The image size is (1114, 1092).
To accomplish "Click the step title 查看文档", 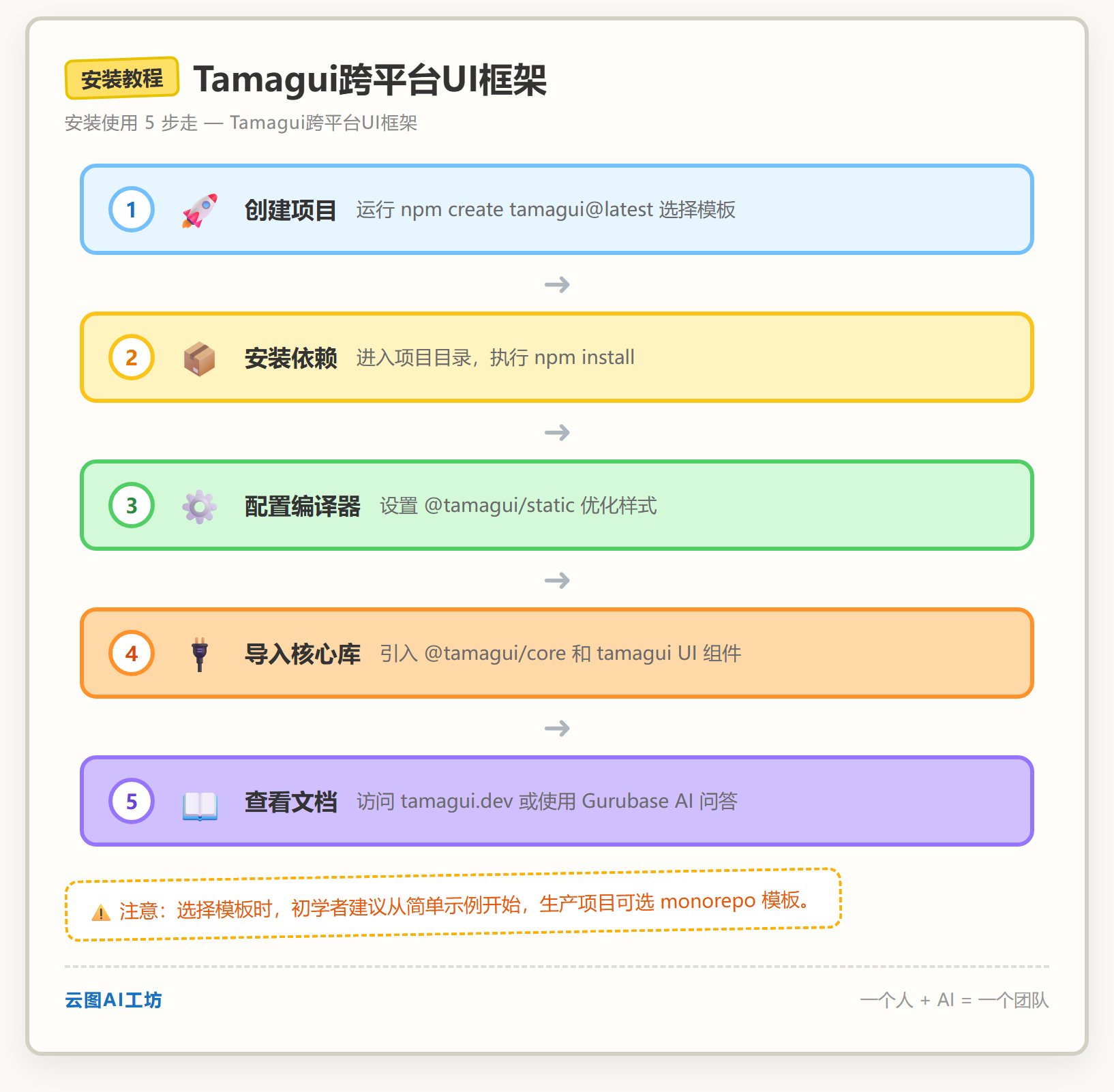I will (x=290, y=802).
